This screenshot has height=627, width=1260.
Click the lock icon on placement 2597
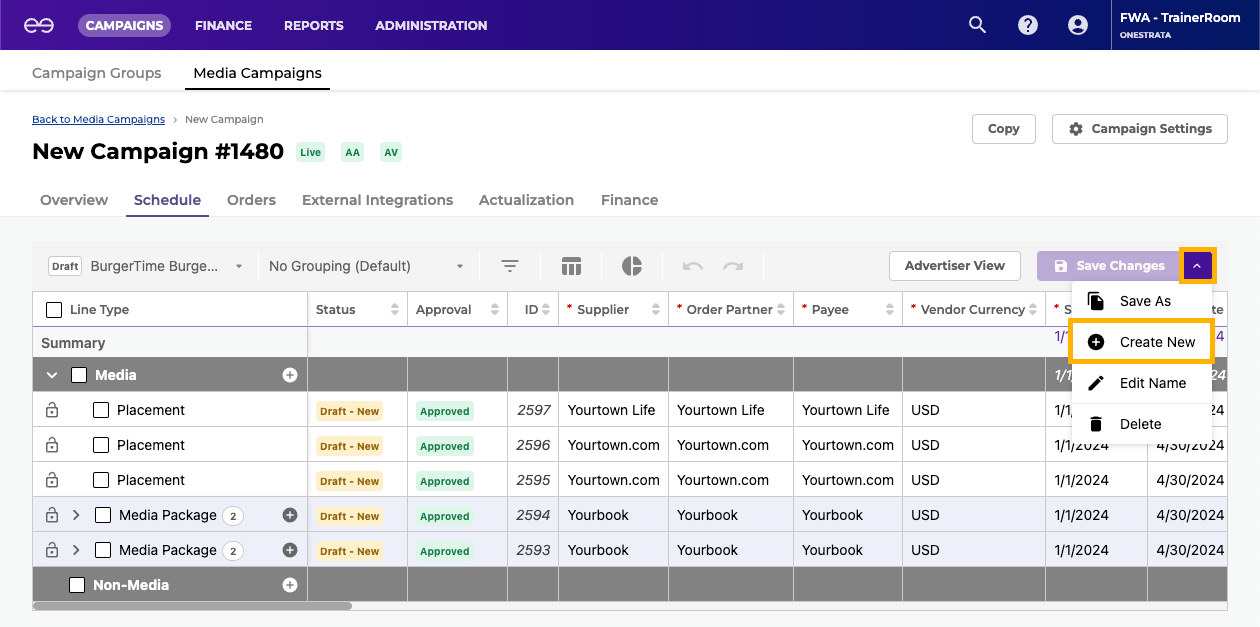pyautogui.click(x=52, y=410)
